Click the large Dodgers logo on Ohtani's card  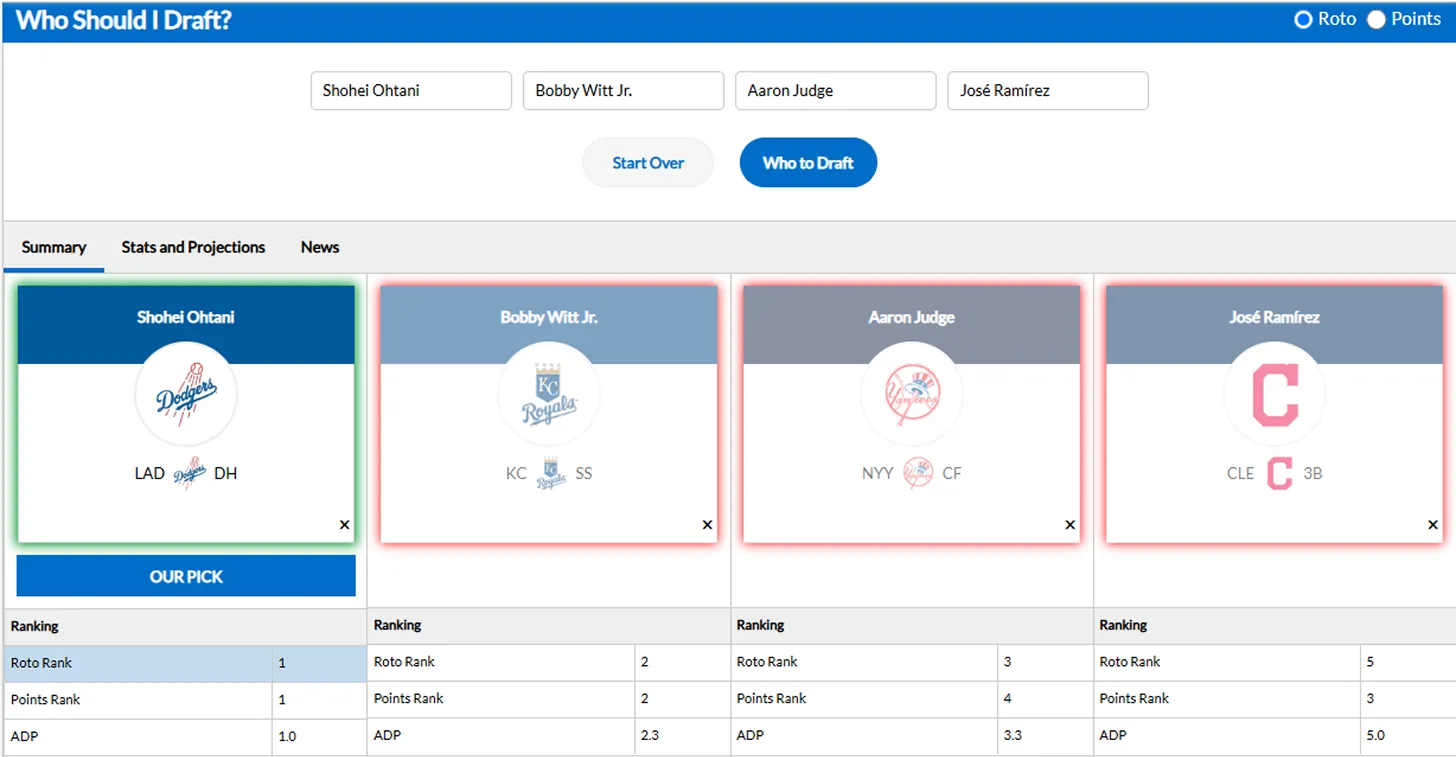pyautogui.click(x=186, y=395)
